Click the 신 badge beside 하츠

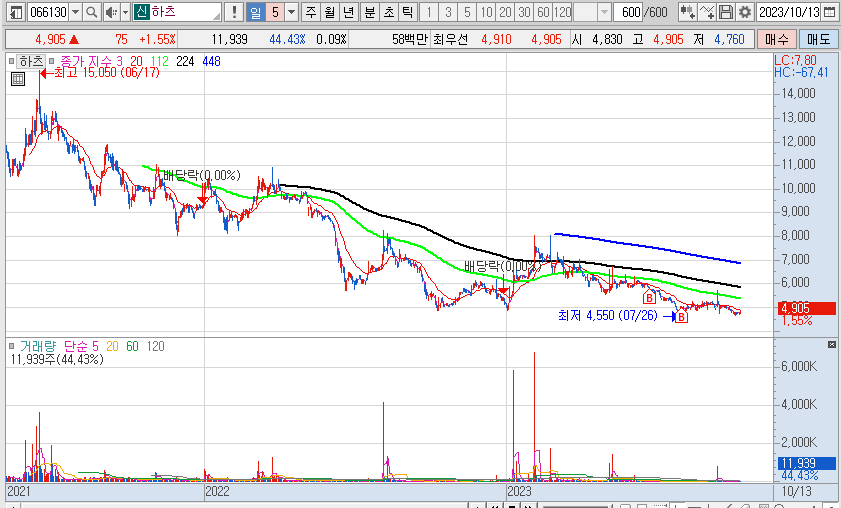pos(141,12)
